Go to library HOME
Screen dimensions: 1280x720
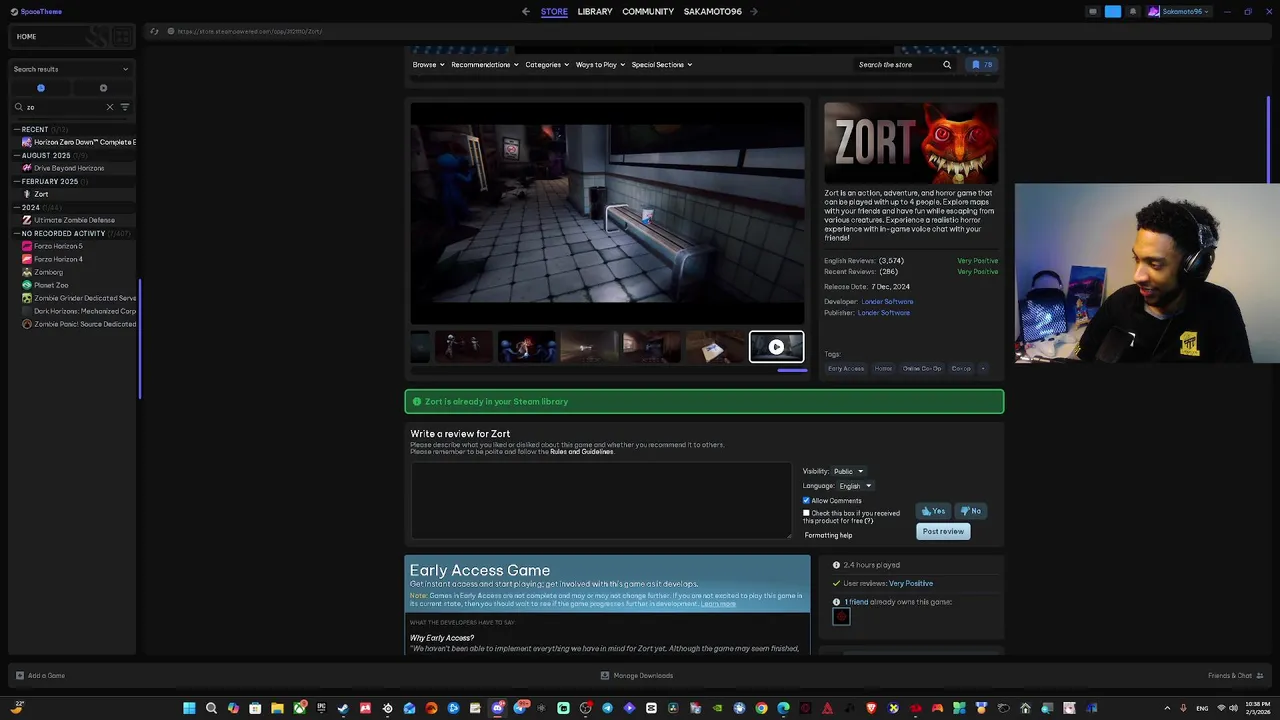[26, 37]
